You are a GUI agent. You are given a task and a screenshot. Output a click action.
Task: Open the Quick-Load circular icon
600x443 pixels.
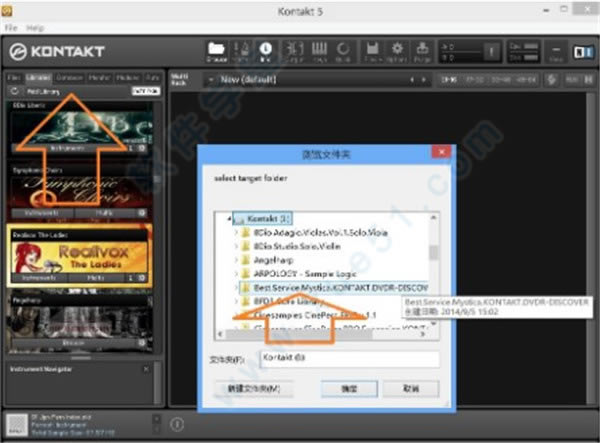(343, 52)
